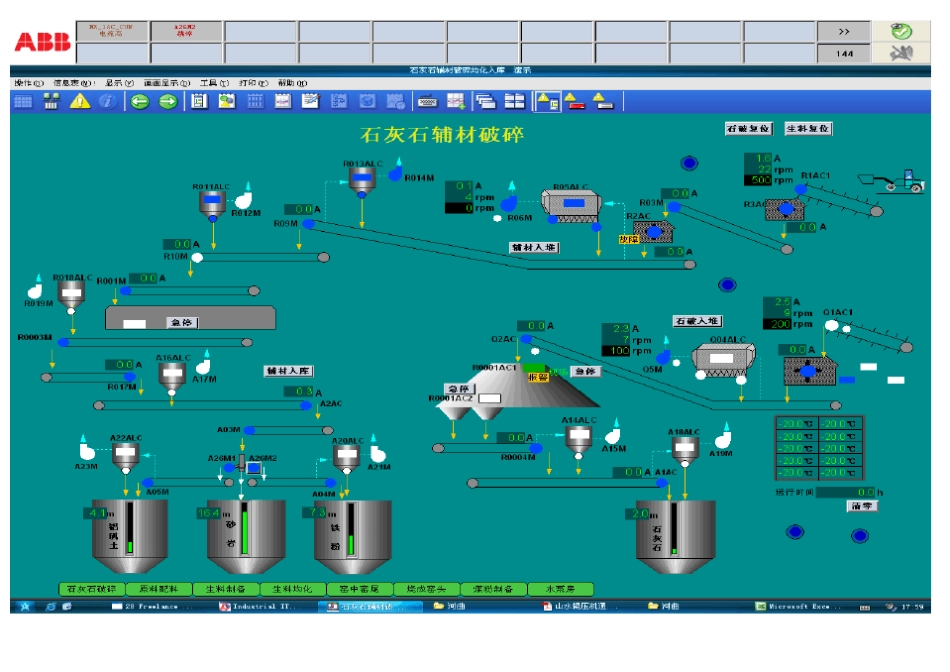Open the keyboard icon in the toolbar

coord(428,102)
